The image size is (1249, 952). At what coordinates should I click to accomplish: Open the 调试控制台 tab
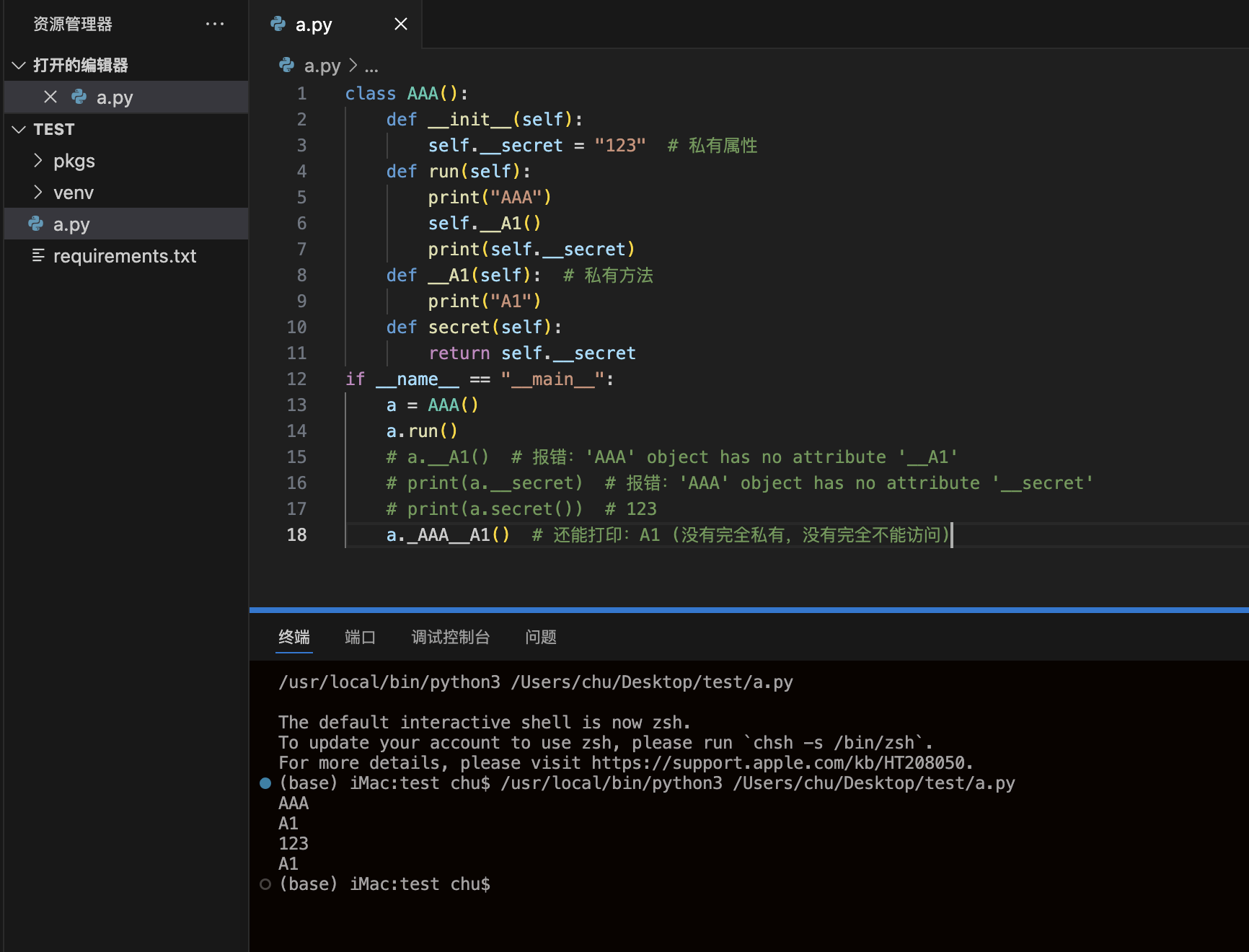click(450, 637)
